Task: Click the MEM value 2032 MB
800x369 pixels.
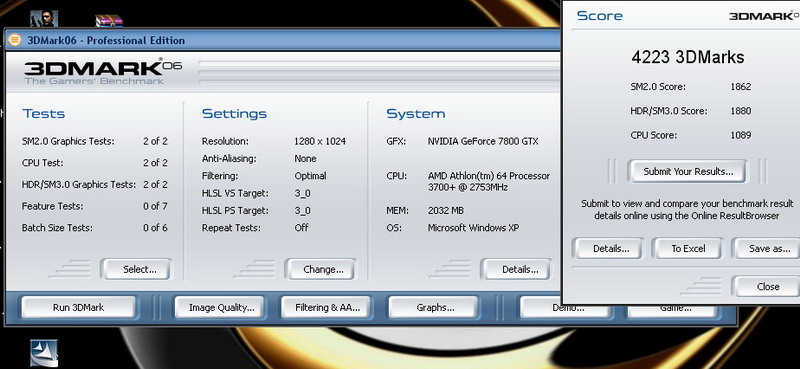Action: (445, 210)
